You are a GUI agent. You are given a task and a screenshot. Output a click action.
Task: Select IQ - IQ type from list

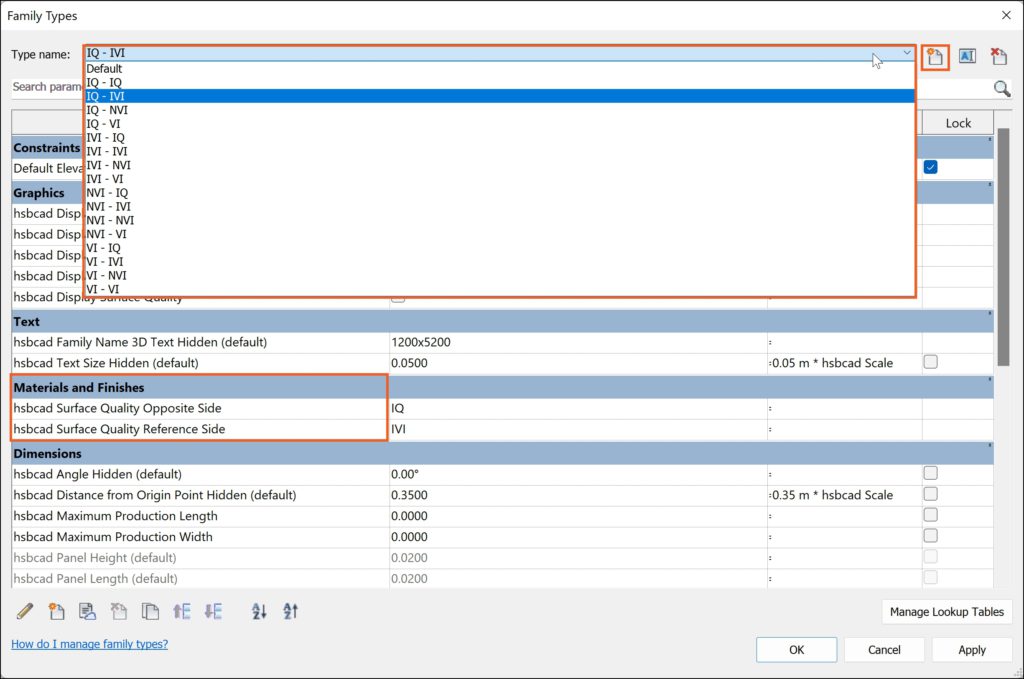click(500, 82)
